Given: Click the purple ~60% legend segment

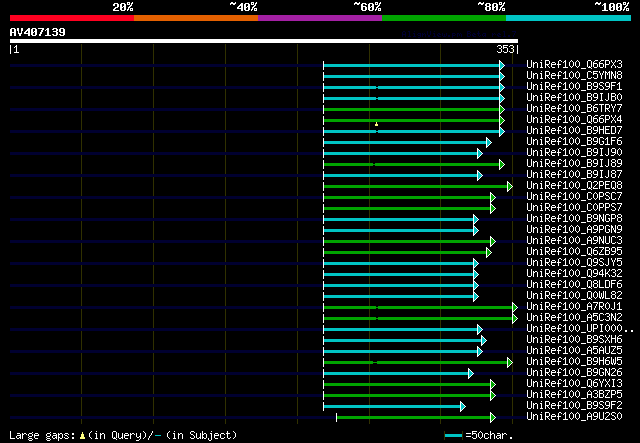Looking at the screenshot, I should coord(320,18).
